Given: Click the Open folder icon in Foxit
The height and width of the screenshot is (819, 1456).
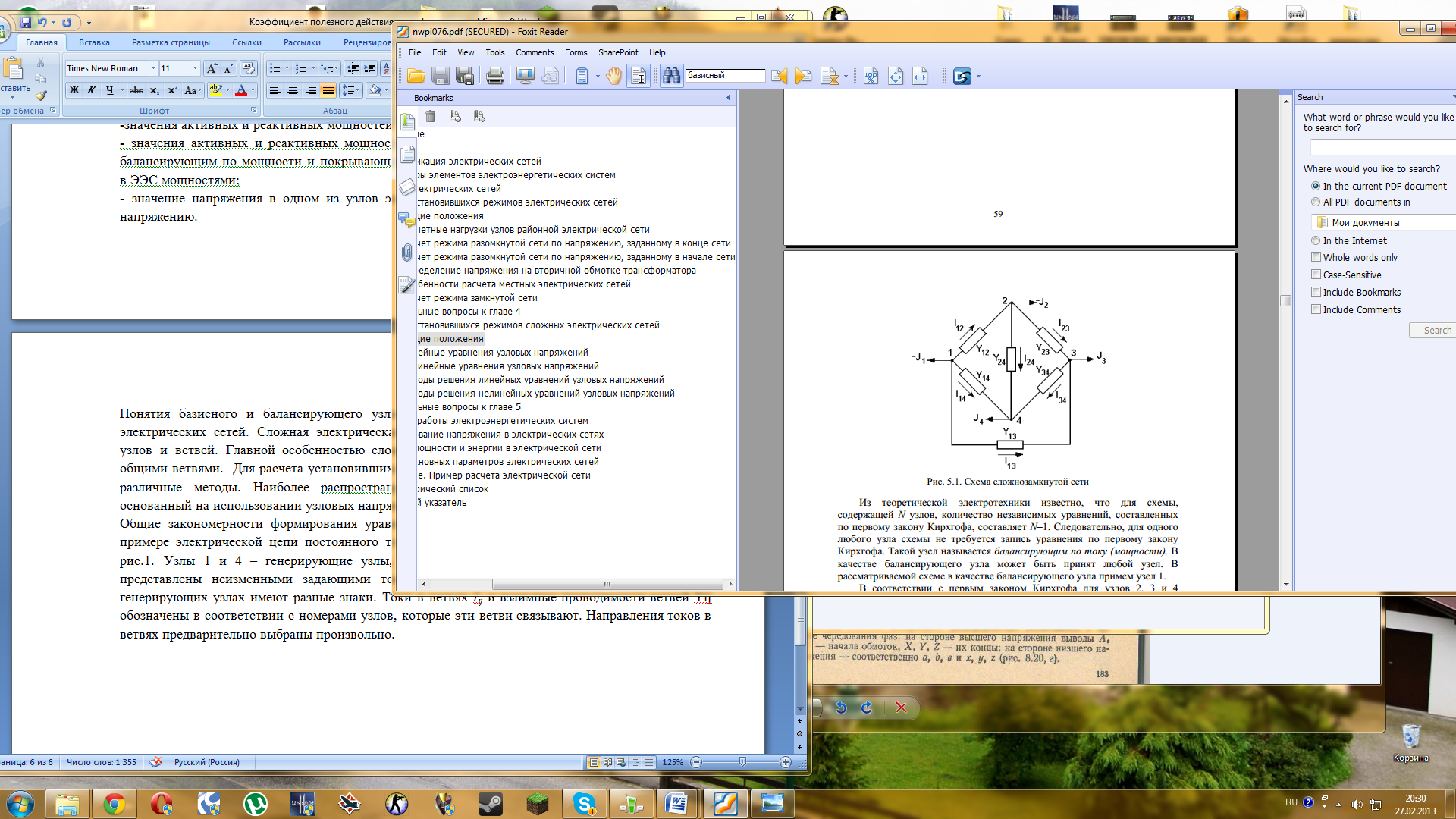Looking at the screenshot, I should coord(416,76).
